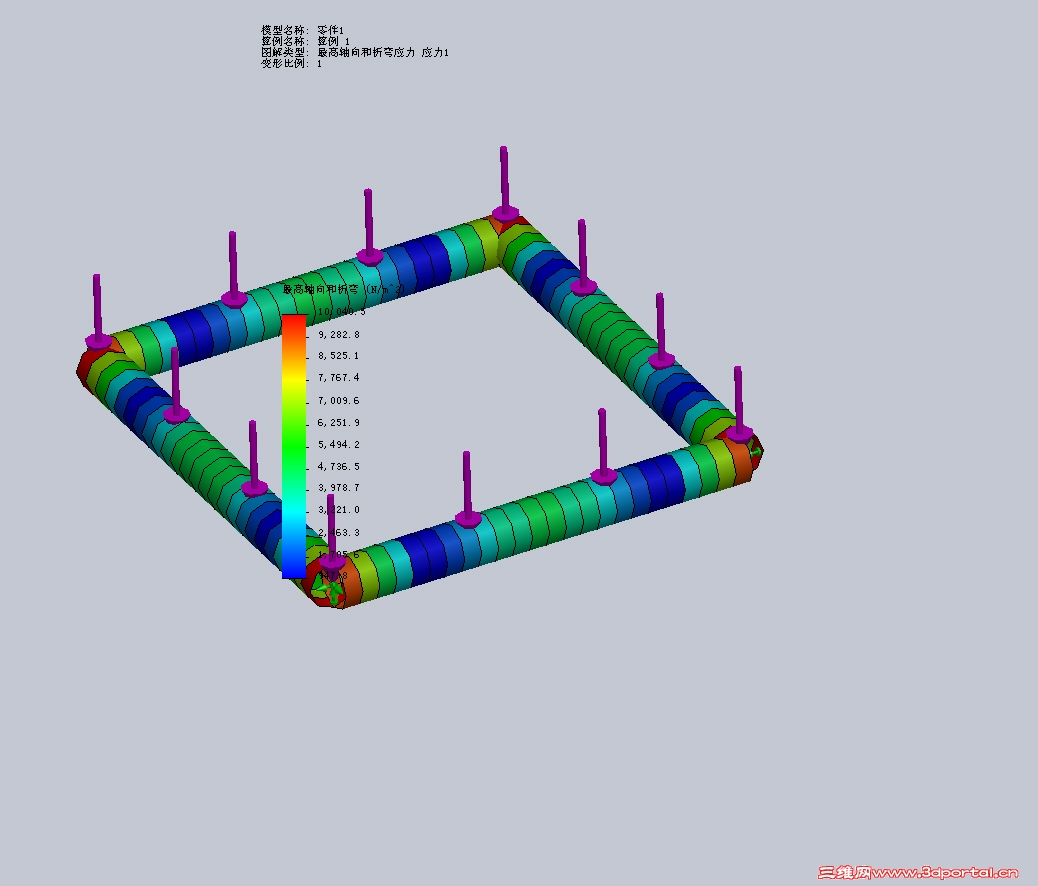
Task: Click the stress color legend bar
Action: 294,446
